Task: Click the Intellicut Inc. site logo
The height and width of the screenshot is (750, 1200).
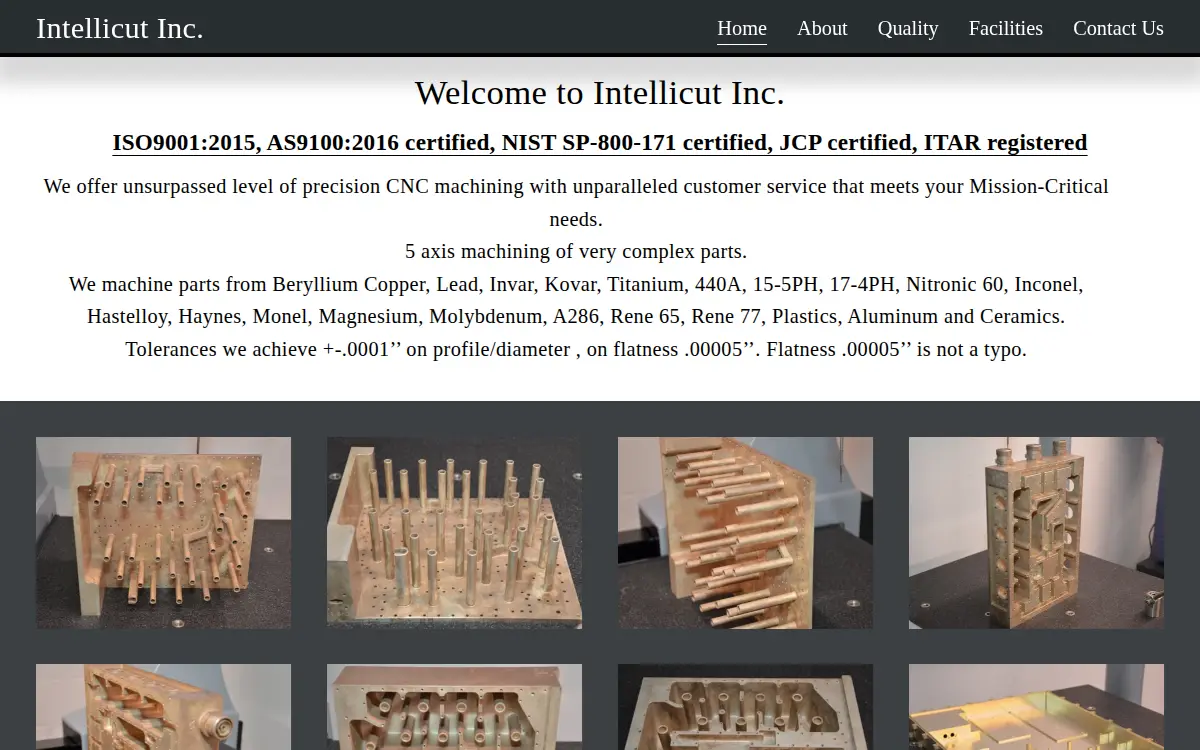Action: click(120, 28)
